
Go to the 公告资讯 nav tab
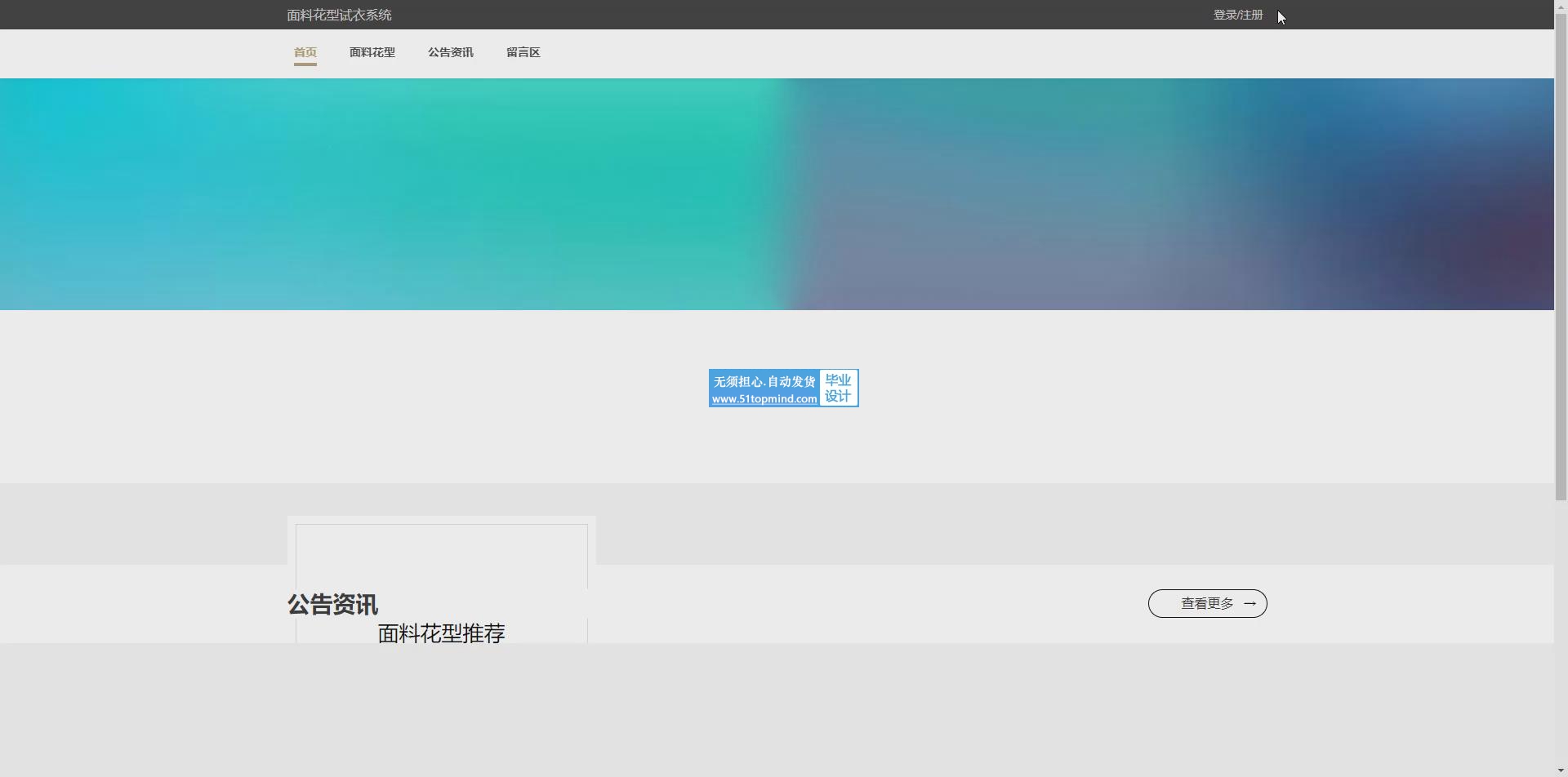[x=451, y=52]
